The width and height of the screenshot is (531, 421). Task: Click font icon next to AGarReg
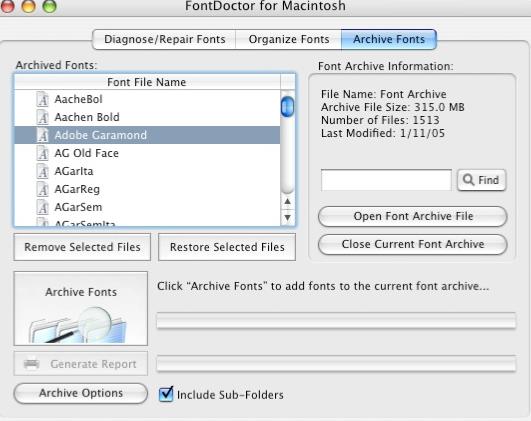click(42, 189)
